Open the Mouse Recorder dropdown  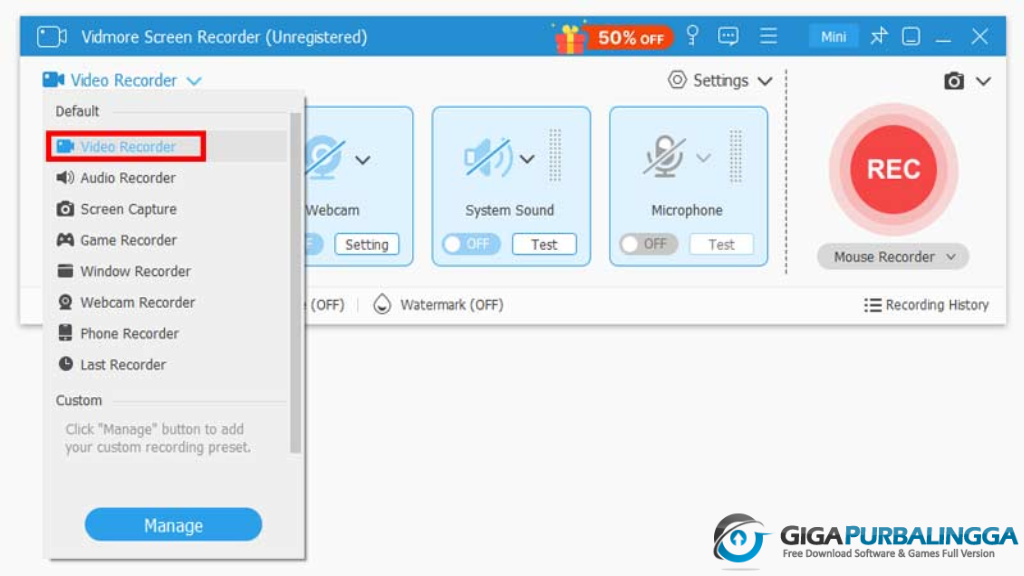pos(893,257)
